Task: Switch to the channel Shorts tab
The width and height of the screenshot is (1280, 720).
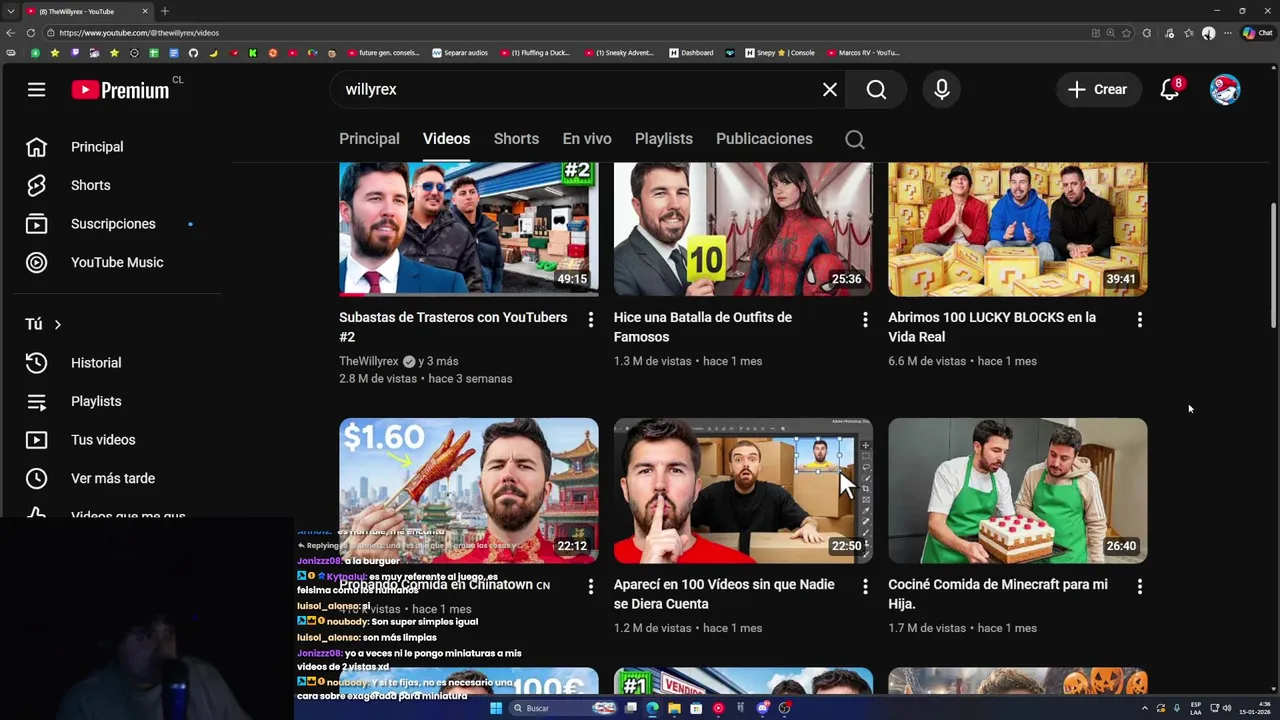Action: click(516, 139)
